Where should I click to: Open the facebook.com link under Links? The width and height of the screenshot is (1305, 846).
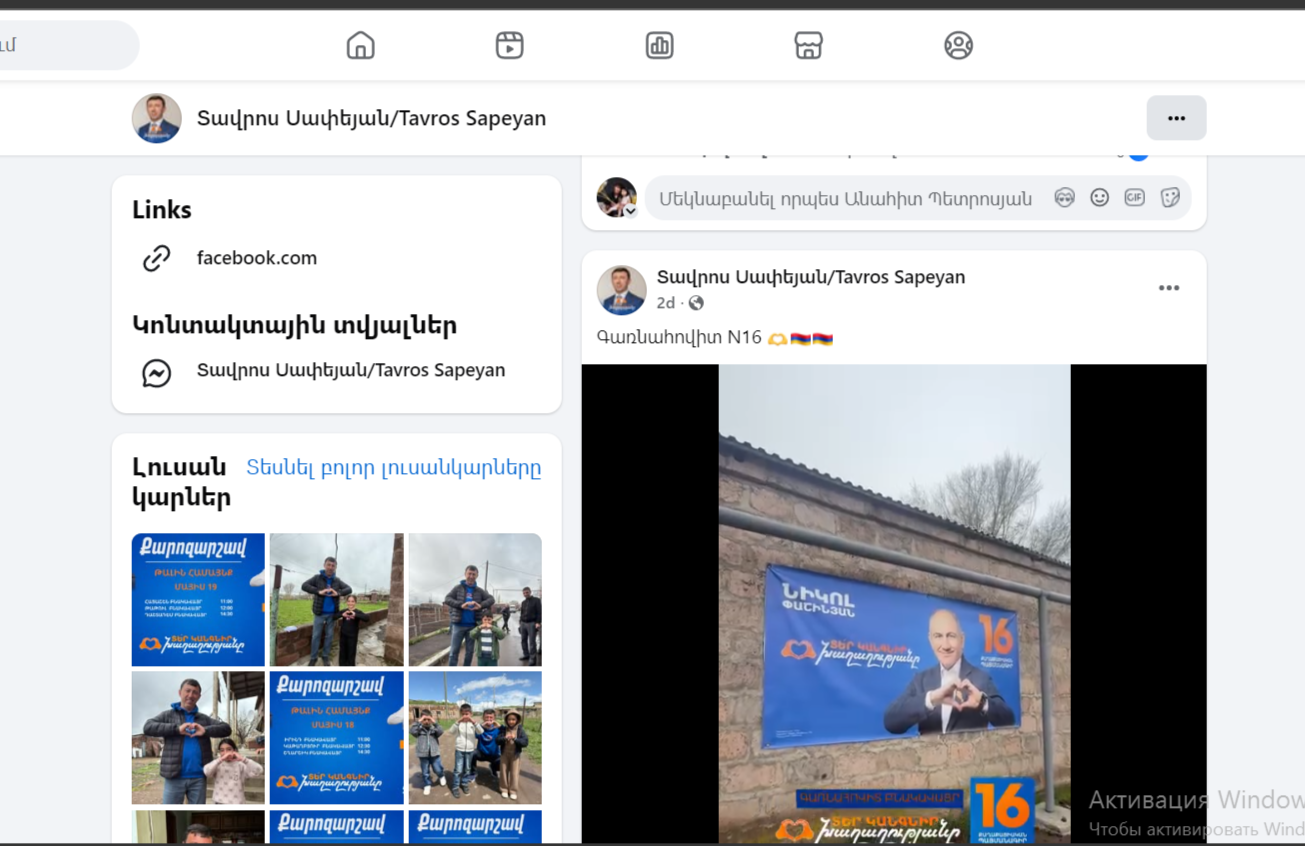pos(257,258)
